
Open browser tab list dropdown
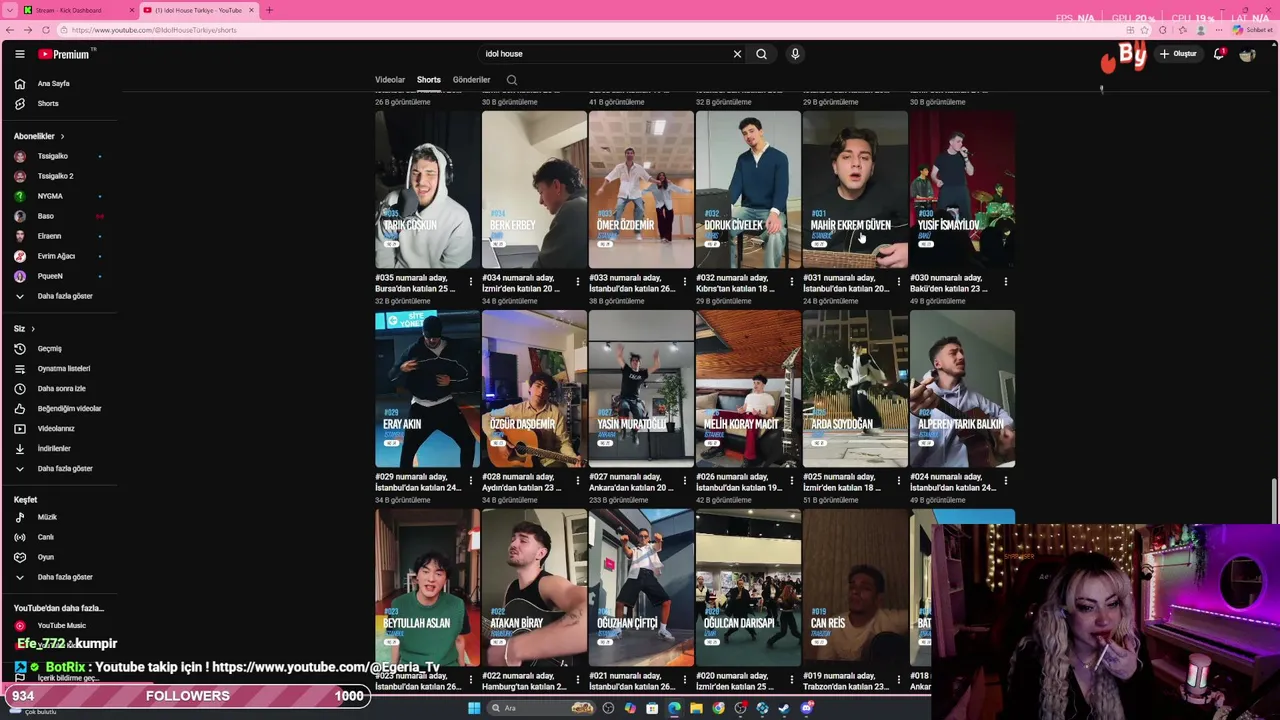click(x=10, y=10)
